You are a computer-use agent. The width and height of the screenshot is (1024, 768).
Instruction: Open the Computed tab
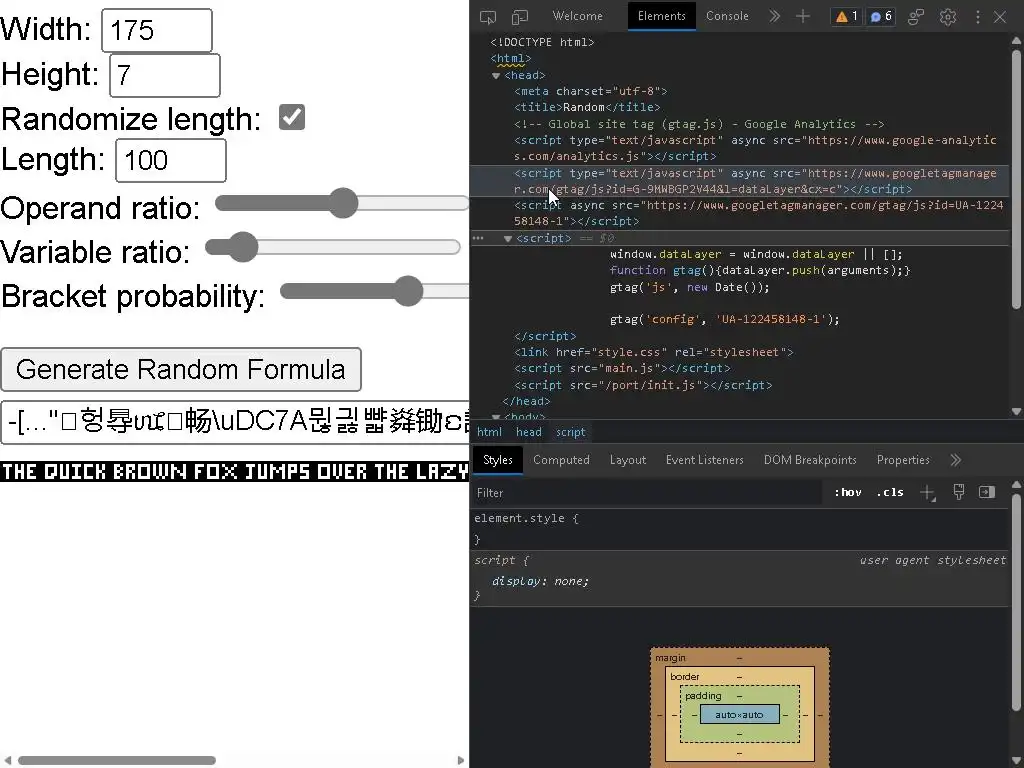pyautogui.click(x=561, y=460)
